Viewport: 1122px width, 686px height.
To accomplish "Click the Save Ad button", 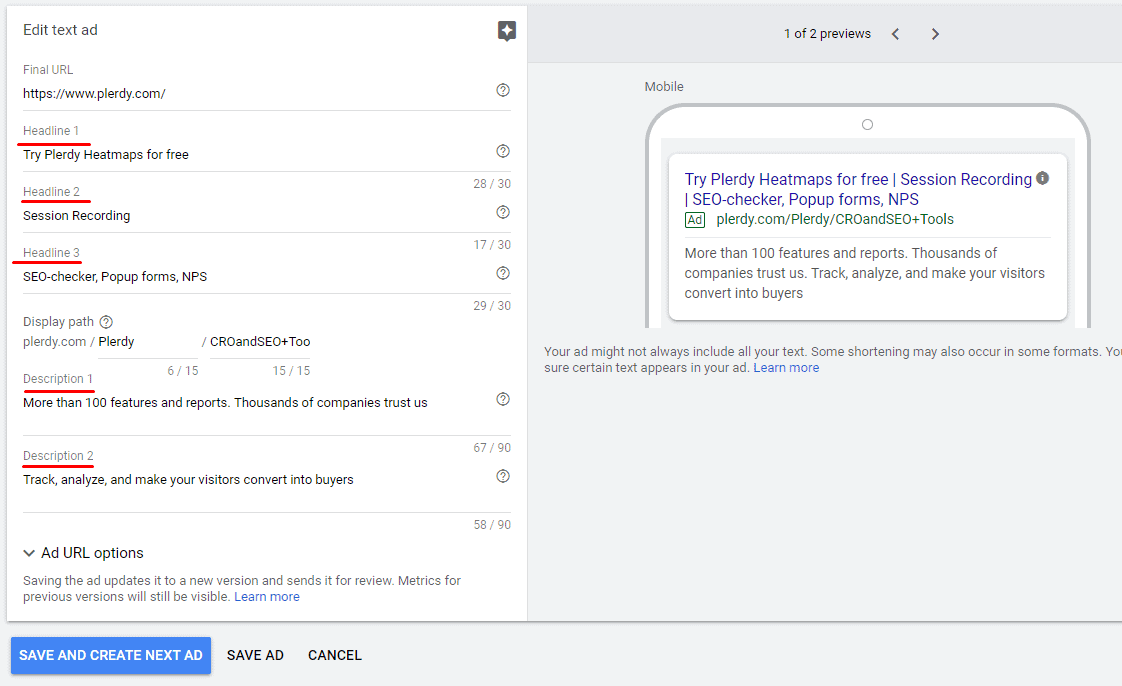I will 255,655.
